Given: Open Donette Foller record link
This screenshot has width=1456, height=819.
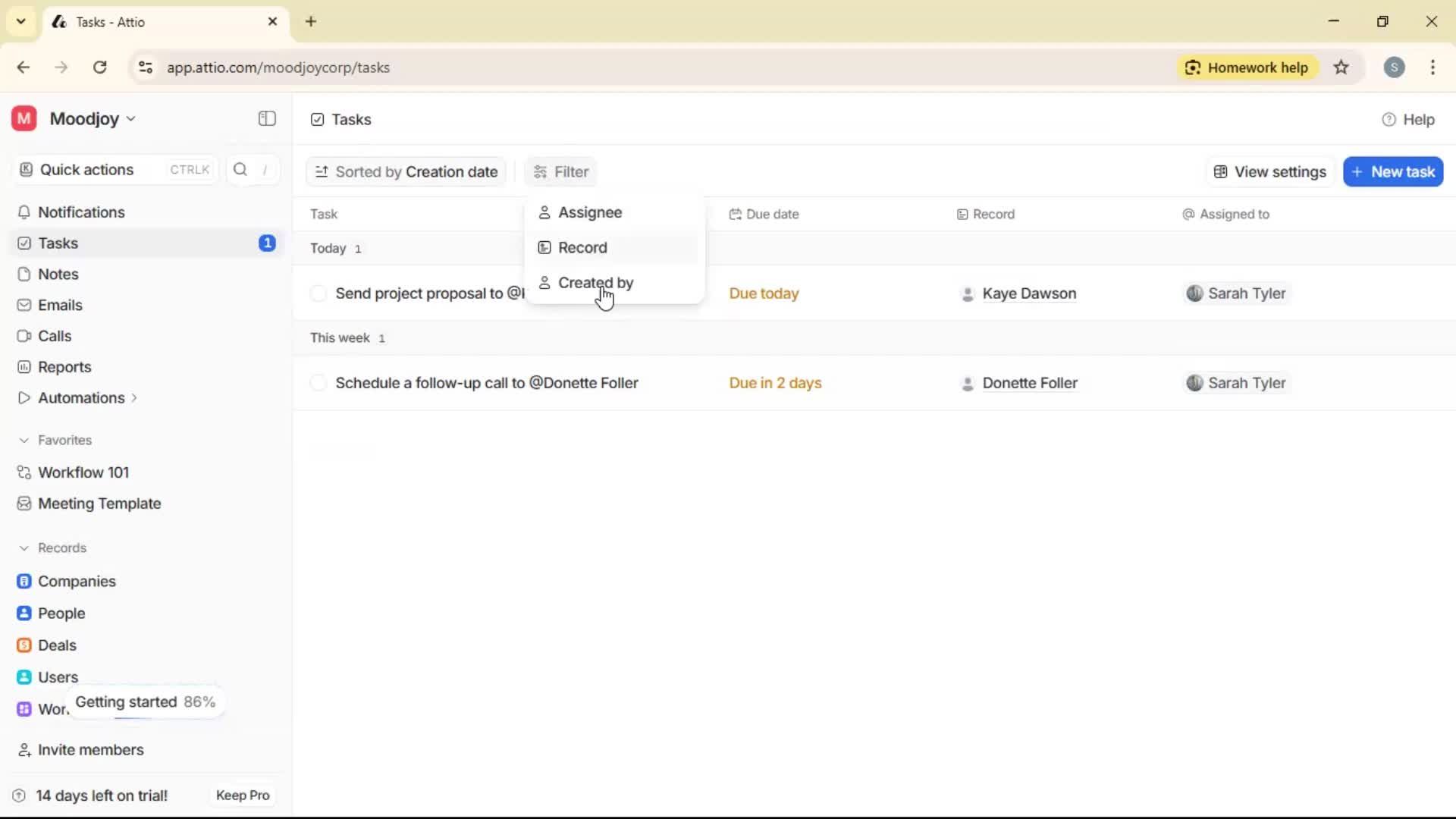Looking at the screenshot, I should coord(1030,383).
